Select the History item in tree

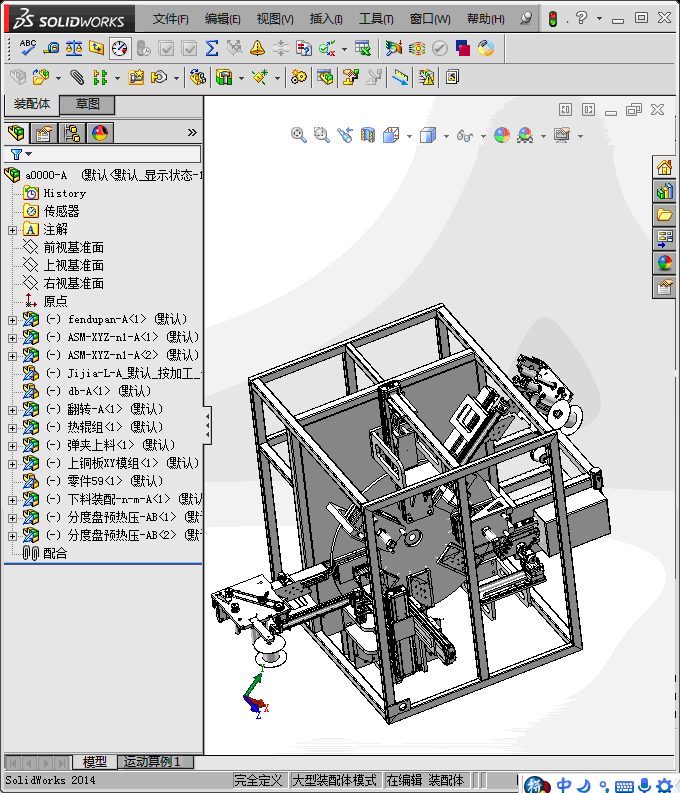64,193
